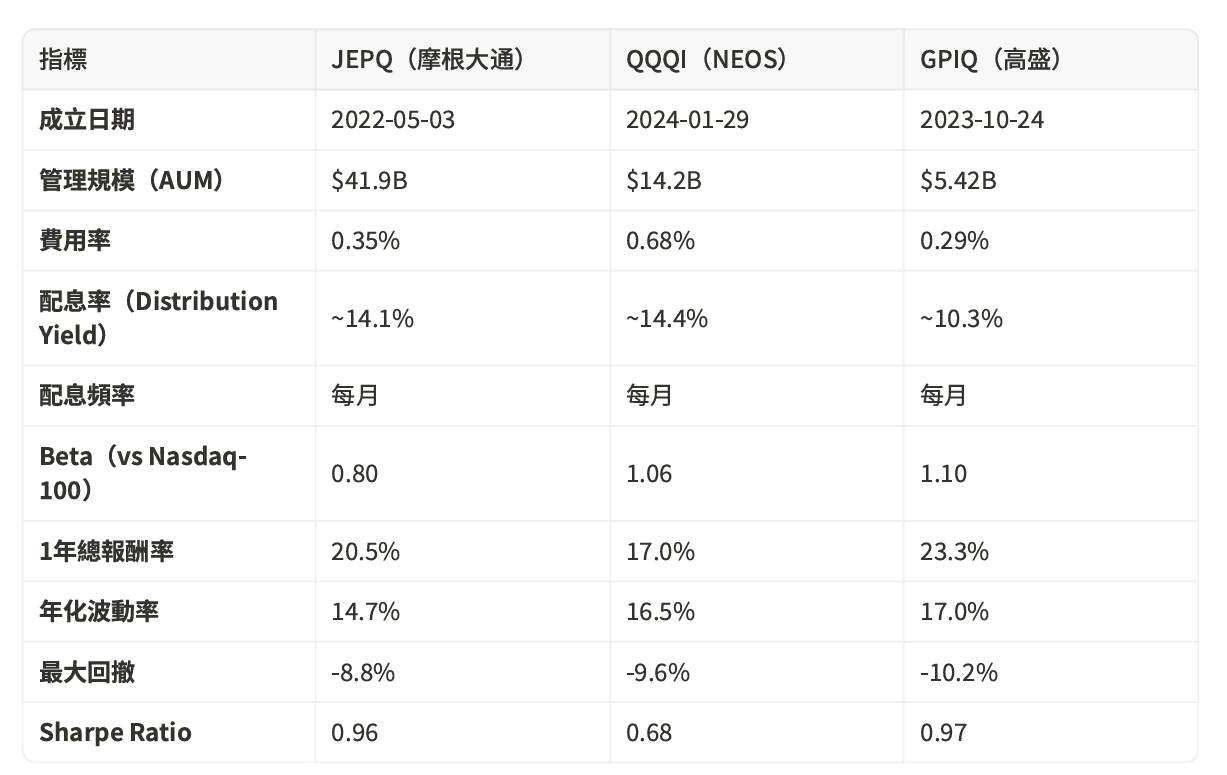Click the GPIQ（高盛）column header
Viewport: 1227px width, 775px height.
tap(991, 59)
